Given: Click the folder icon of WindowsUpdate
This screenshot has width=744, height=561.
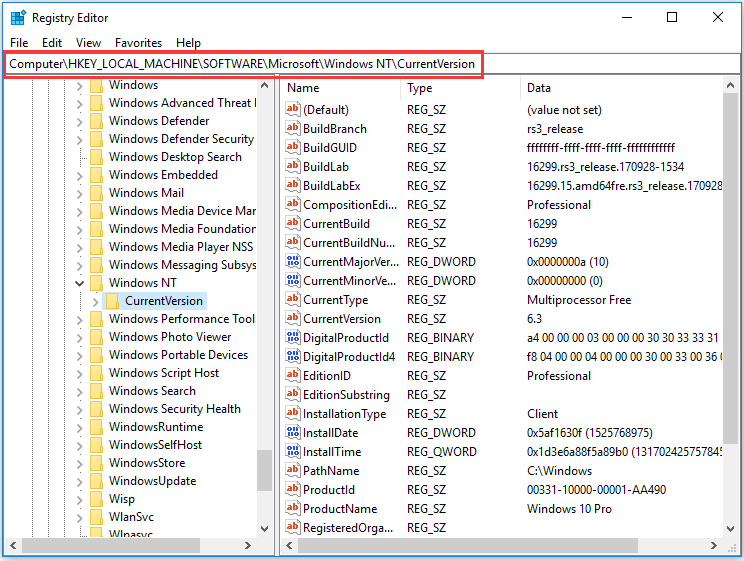Looking at the screenshot, I should [x=96, y=481].
